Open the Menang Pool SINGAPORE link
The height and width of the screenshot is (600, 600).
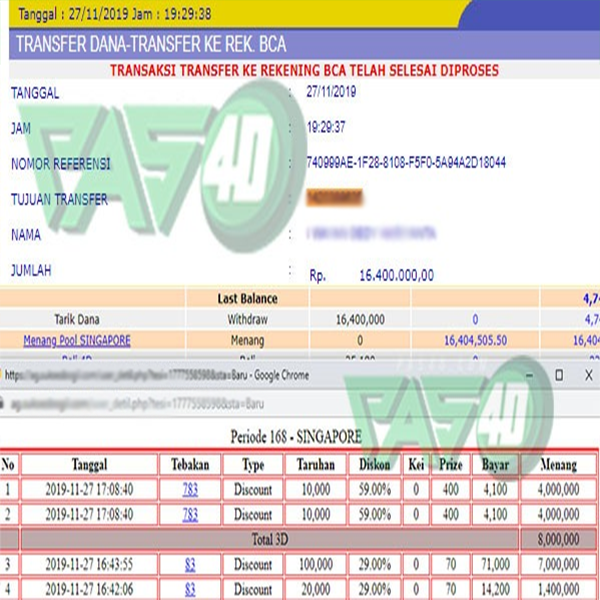pyautogui.click(x=77, y=340)
